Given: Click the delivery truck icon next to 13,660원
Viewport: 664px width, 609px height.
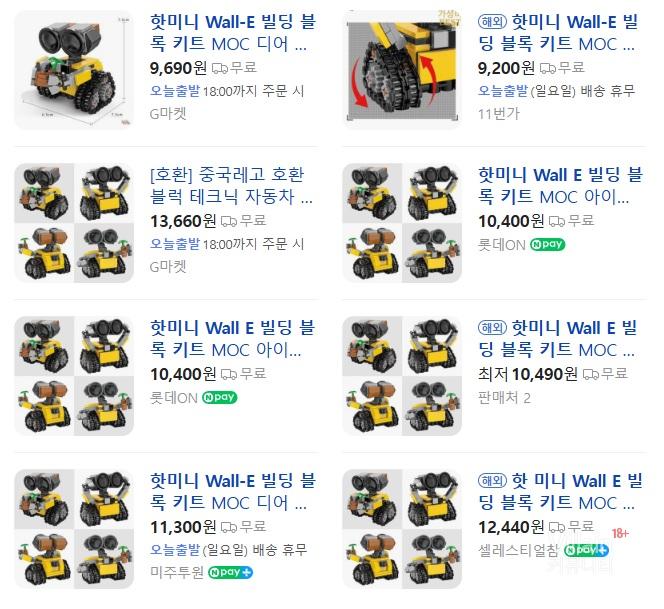Looking at the screenshot, I should pyautogui.click(x=229, y=221).
